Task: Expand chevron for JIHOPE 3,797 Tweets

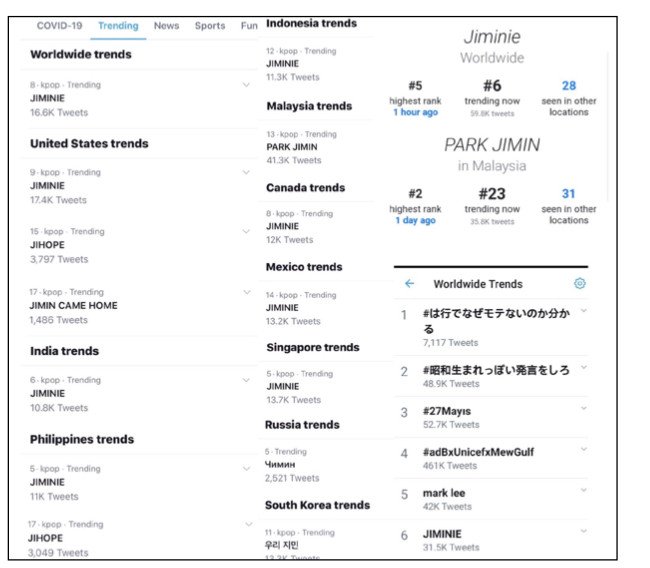Action: 246,231
